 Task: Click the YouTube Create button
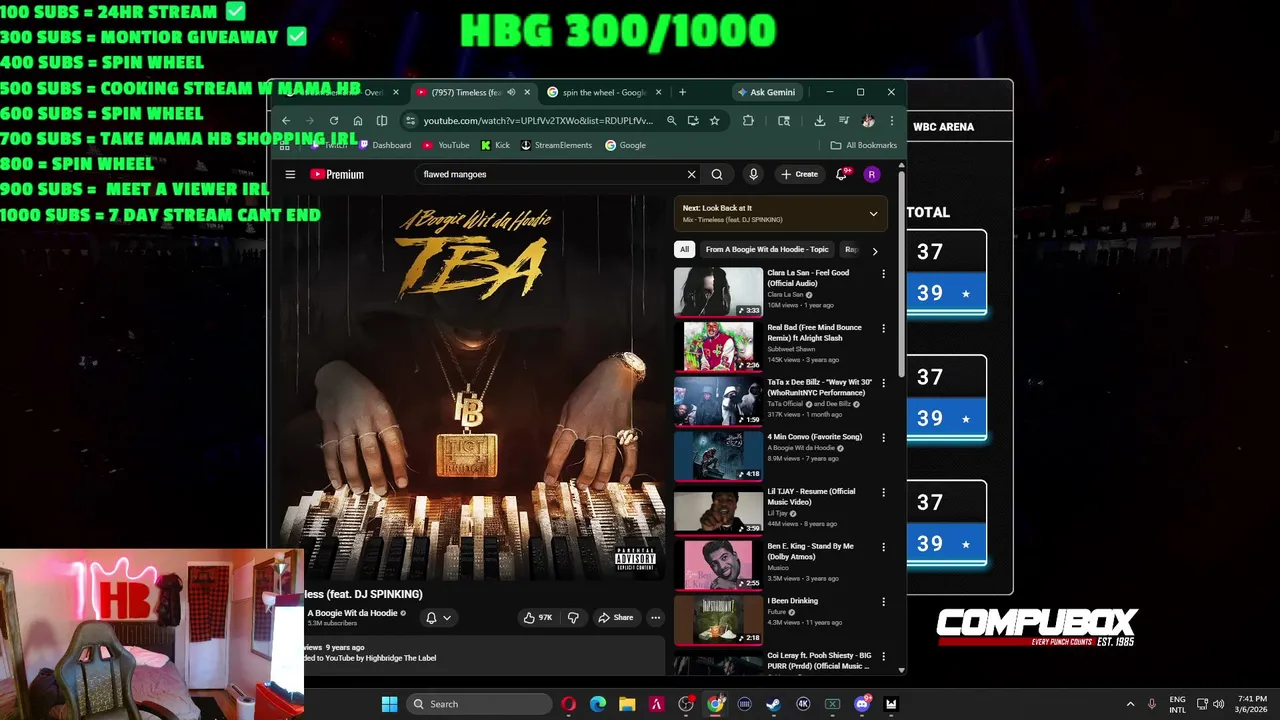(800, 174)
